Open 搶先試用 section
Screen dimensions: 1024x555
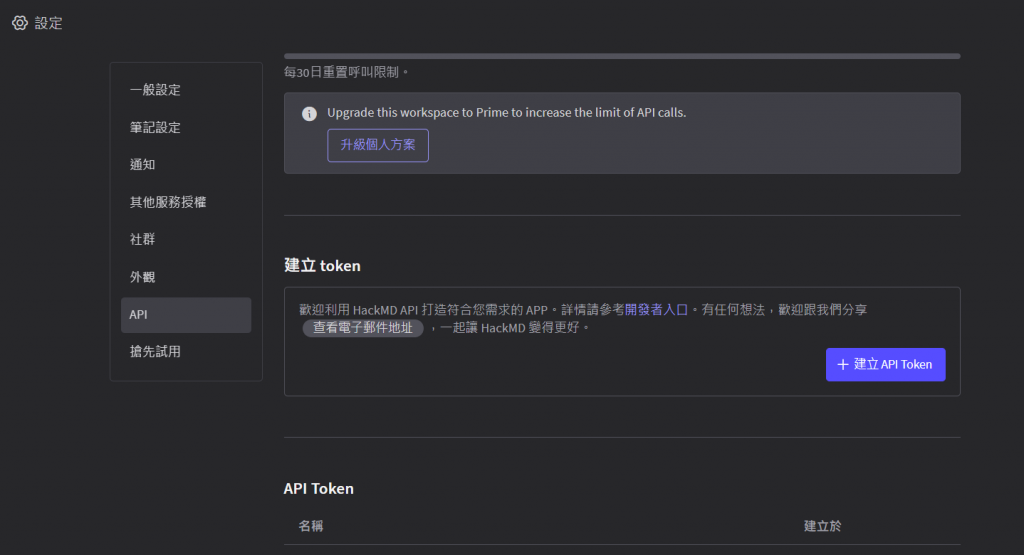[186, 352]
